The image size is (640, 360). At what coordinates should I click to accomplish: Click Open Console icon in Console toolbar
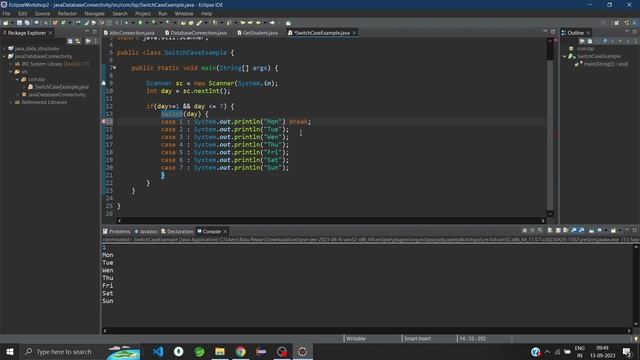point(613,231)
